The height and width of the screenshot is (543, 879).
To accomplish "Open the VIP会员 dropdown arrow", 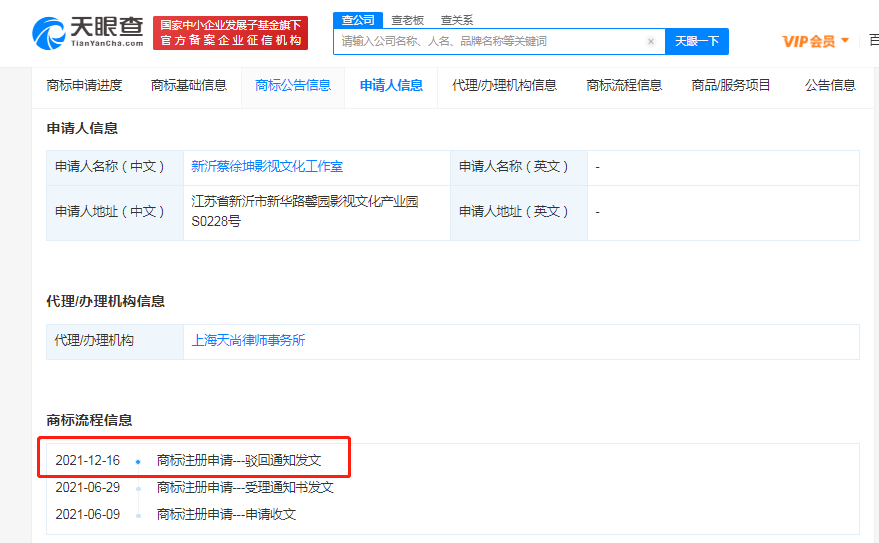I will (845, 40).
